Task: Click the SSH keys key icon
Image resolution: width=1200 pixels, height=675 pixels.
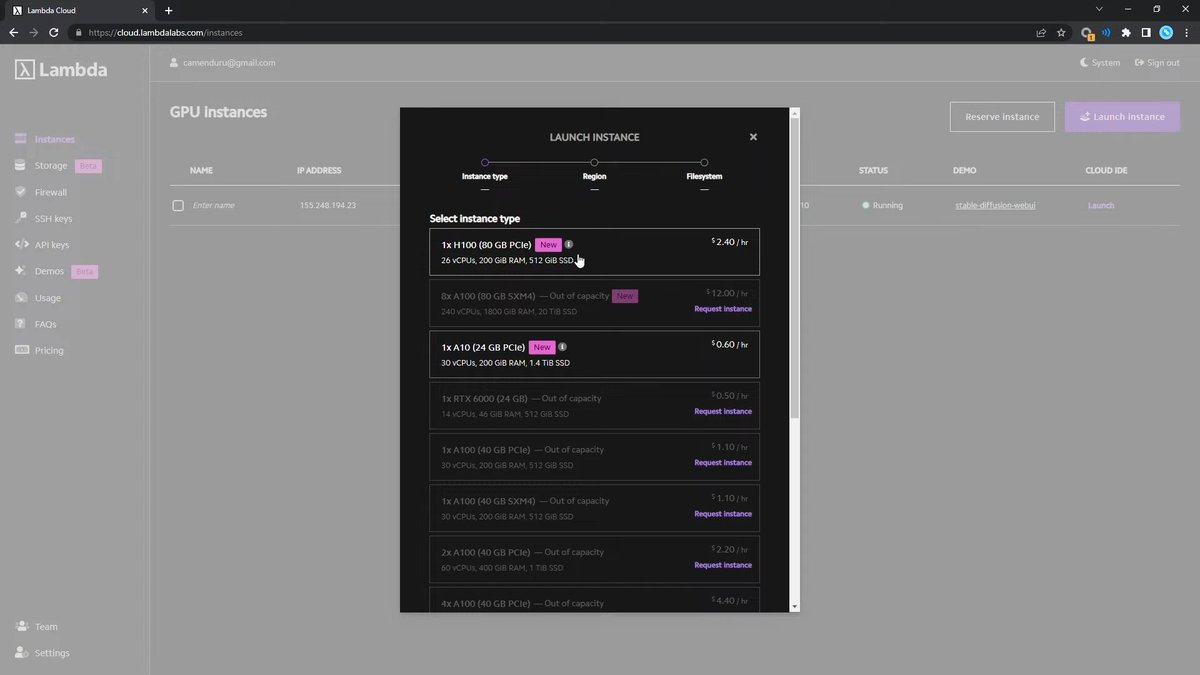Action: (x=21, y=218)
